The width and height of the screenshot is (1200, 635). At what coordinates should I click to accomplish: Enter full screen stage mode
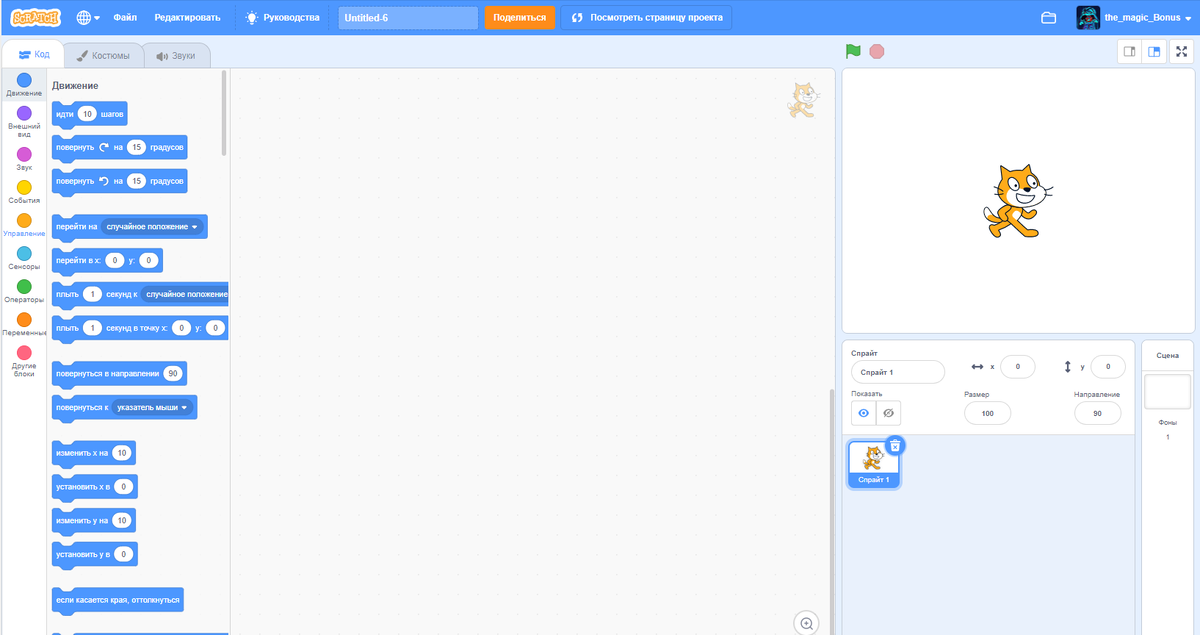[x=1181, y=52]
